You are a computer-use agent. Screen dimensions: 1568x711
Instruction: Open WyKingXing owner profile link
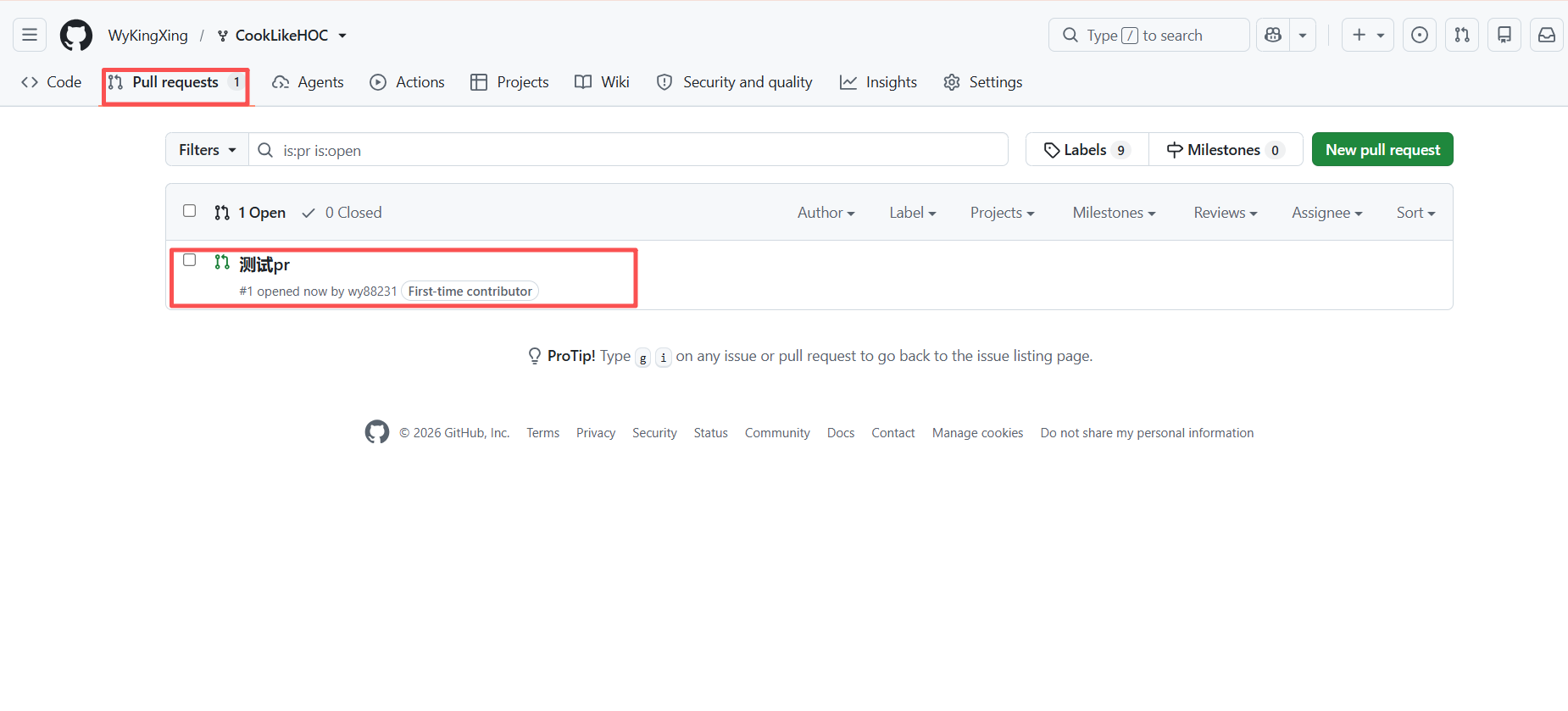148,35
